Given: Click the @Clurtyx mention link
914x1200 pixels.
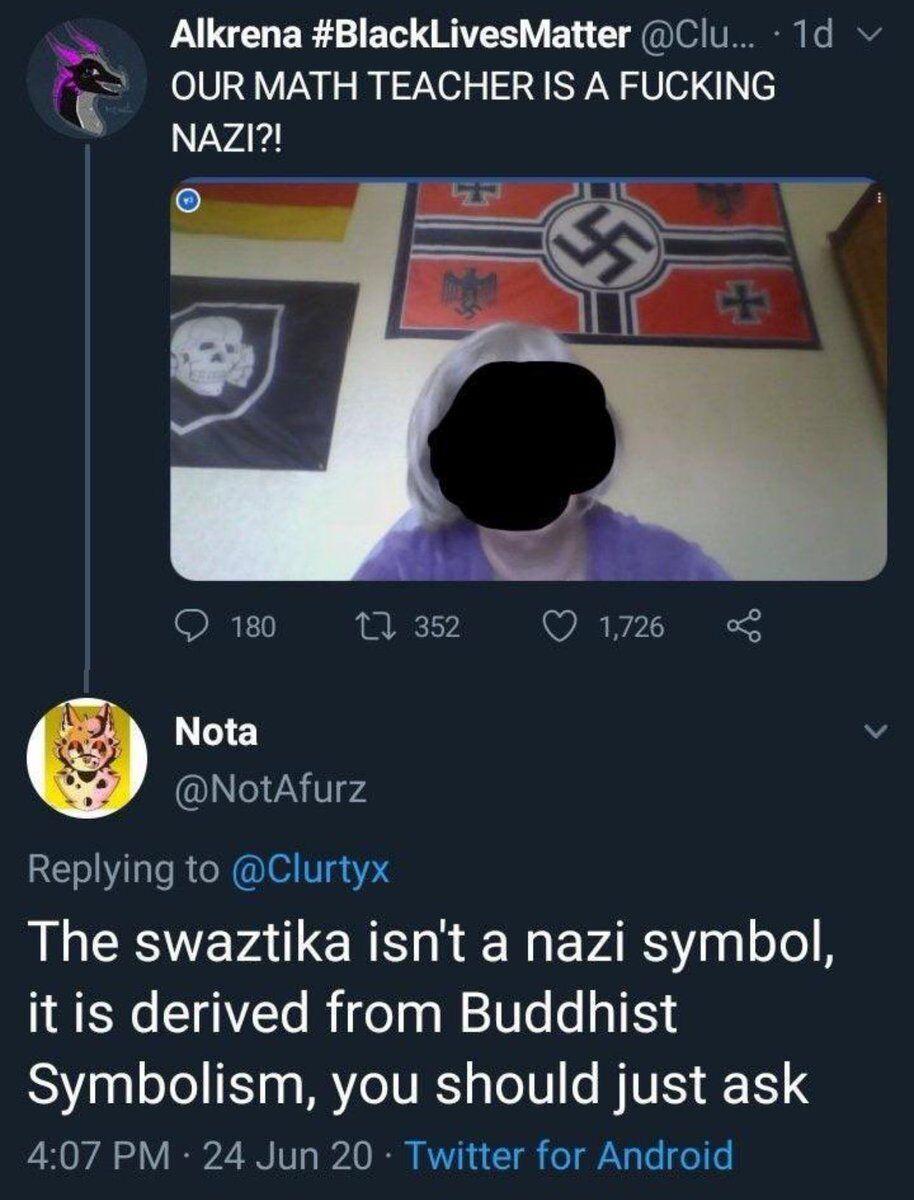Looking at the screenshot, I should [310, 869].
